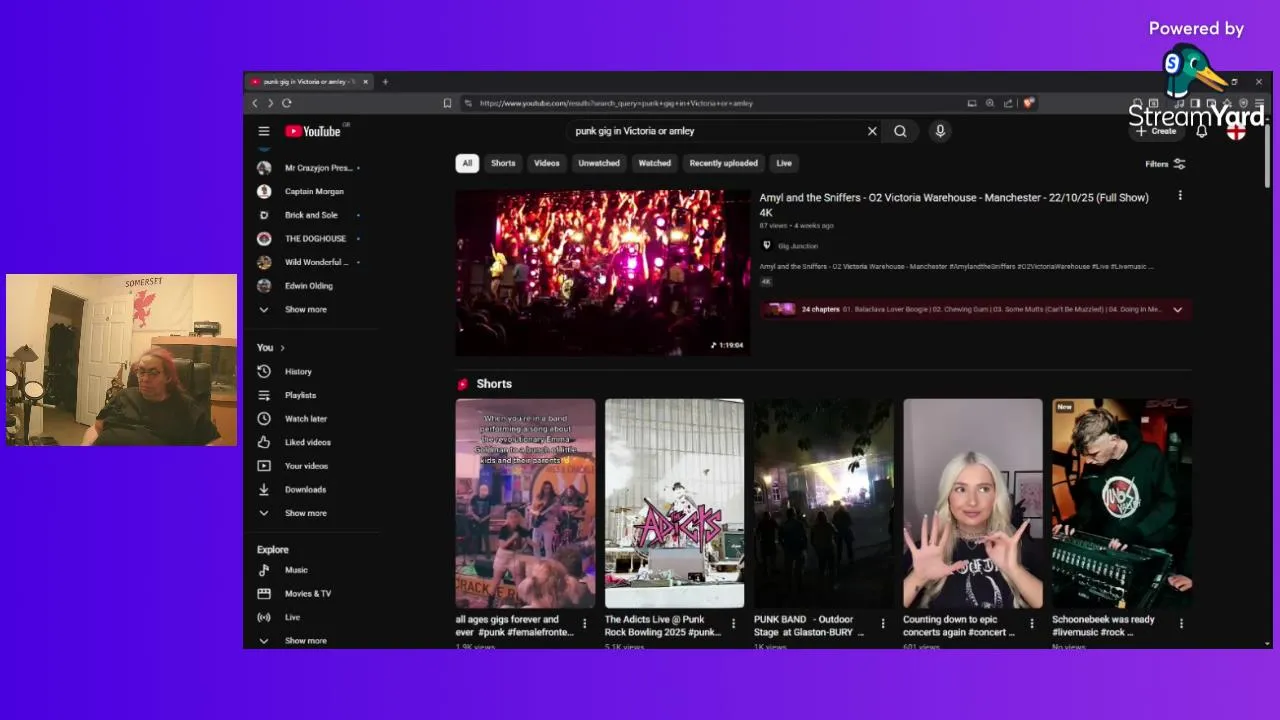The height and width of the screenshot is (720, 1280).
Task: Click the YouTube search text field
Action: coord(715,131)
